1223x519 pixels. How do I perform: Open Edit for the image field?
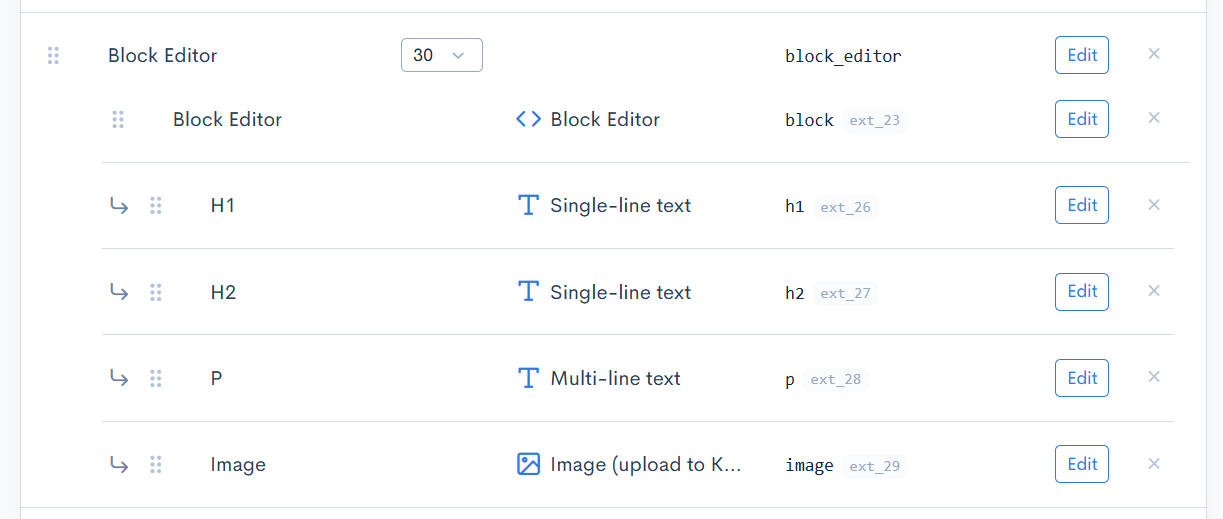(x=1082, y=464)
